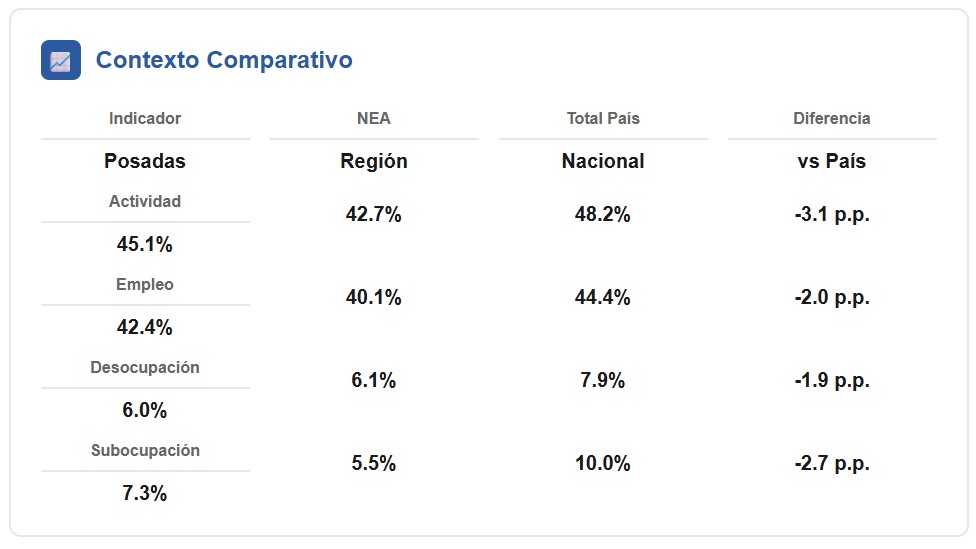Image resolution: width=976 pixels, height=549 pixels.
Task: Click the 45.1% Posadas activity value
Action: click(145, 244)
